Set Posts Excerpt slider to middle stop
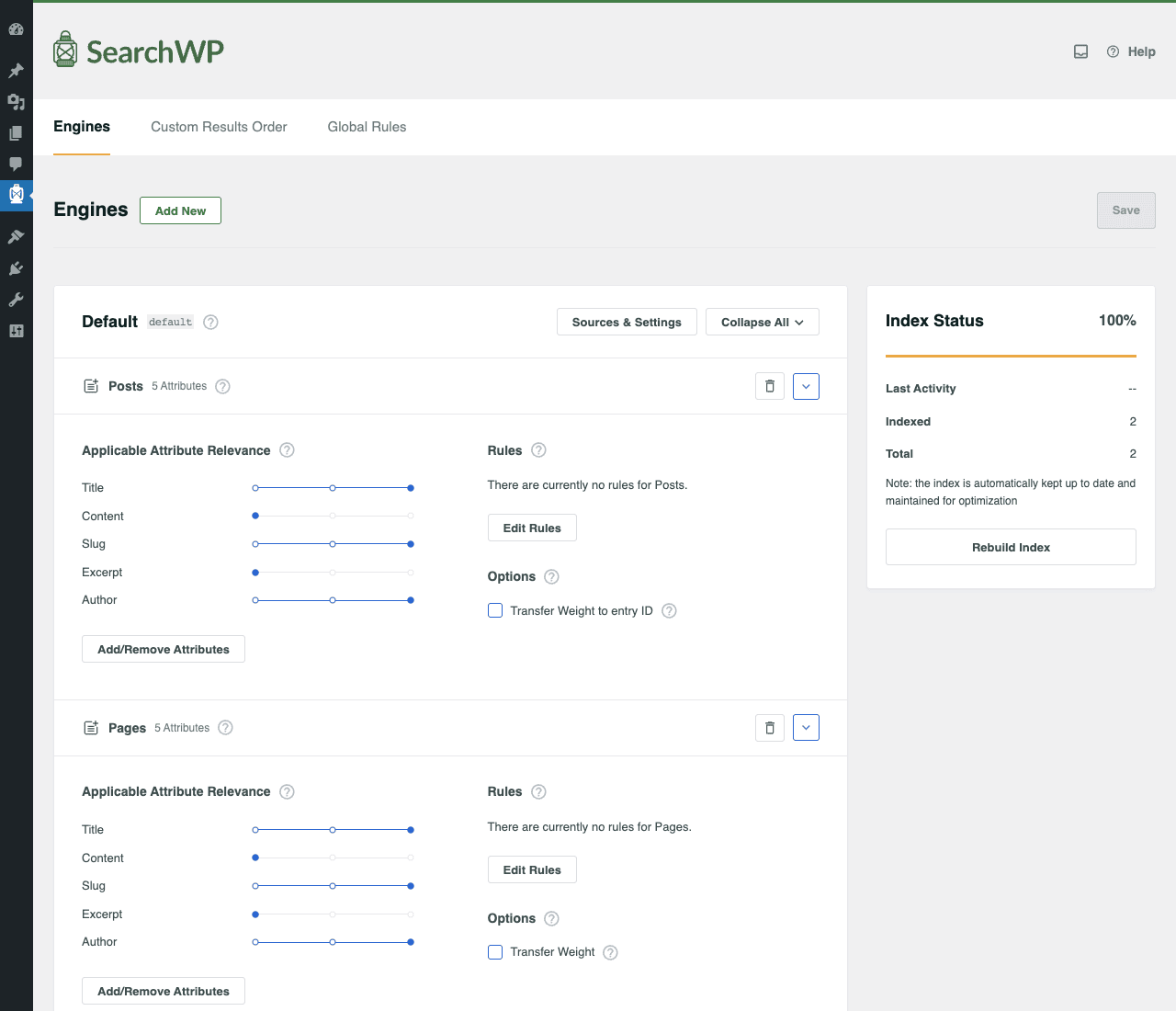Viewport: 1176px width, 1011px height. click(x=333, y=573)
